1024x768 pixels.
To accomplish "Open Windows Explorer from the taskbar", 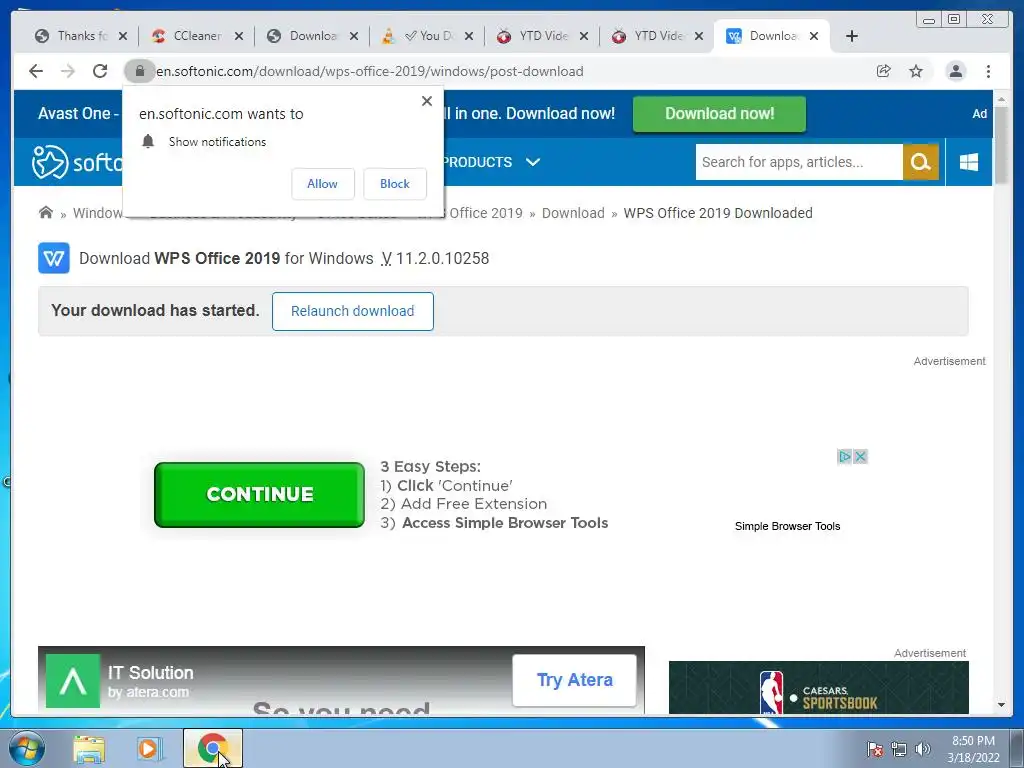I will tap(89, 749).
